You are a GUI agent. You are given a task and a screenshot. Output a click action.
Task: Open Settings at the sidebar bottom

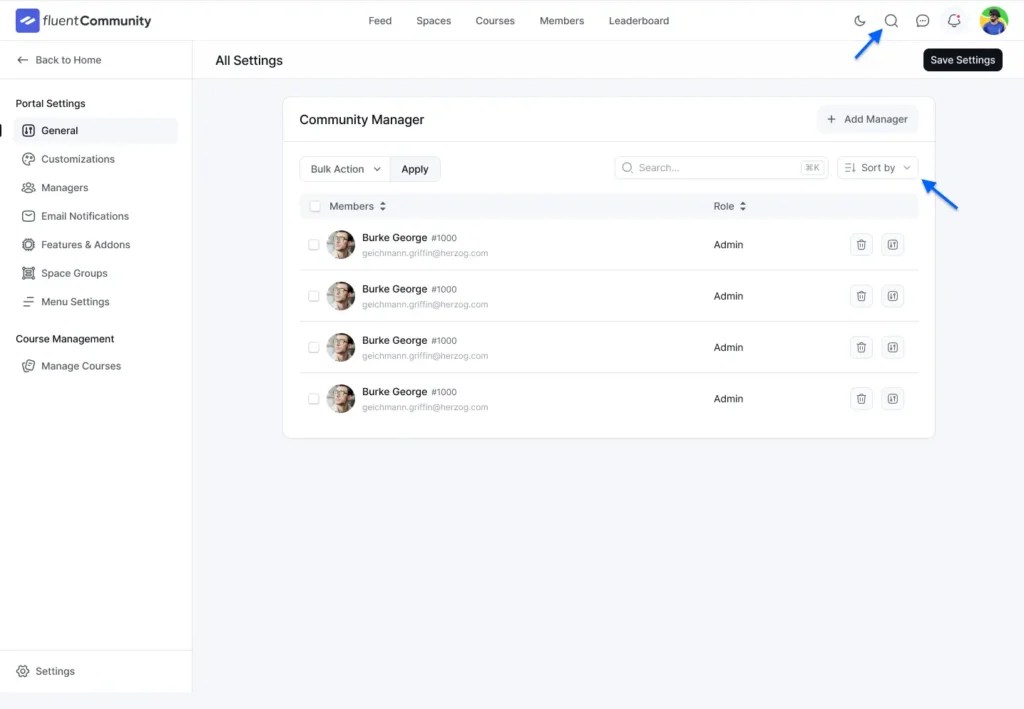coord(46,671)
